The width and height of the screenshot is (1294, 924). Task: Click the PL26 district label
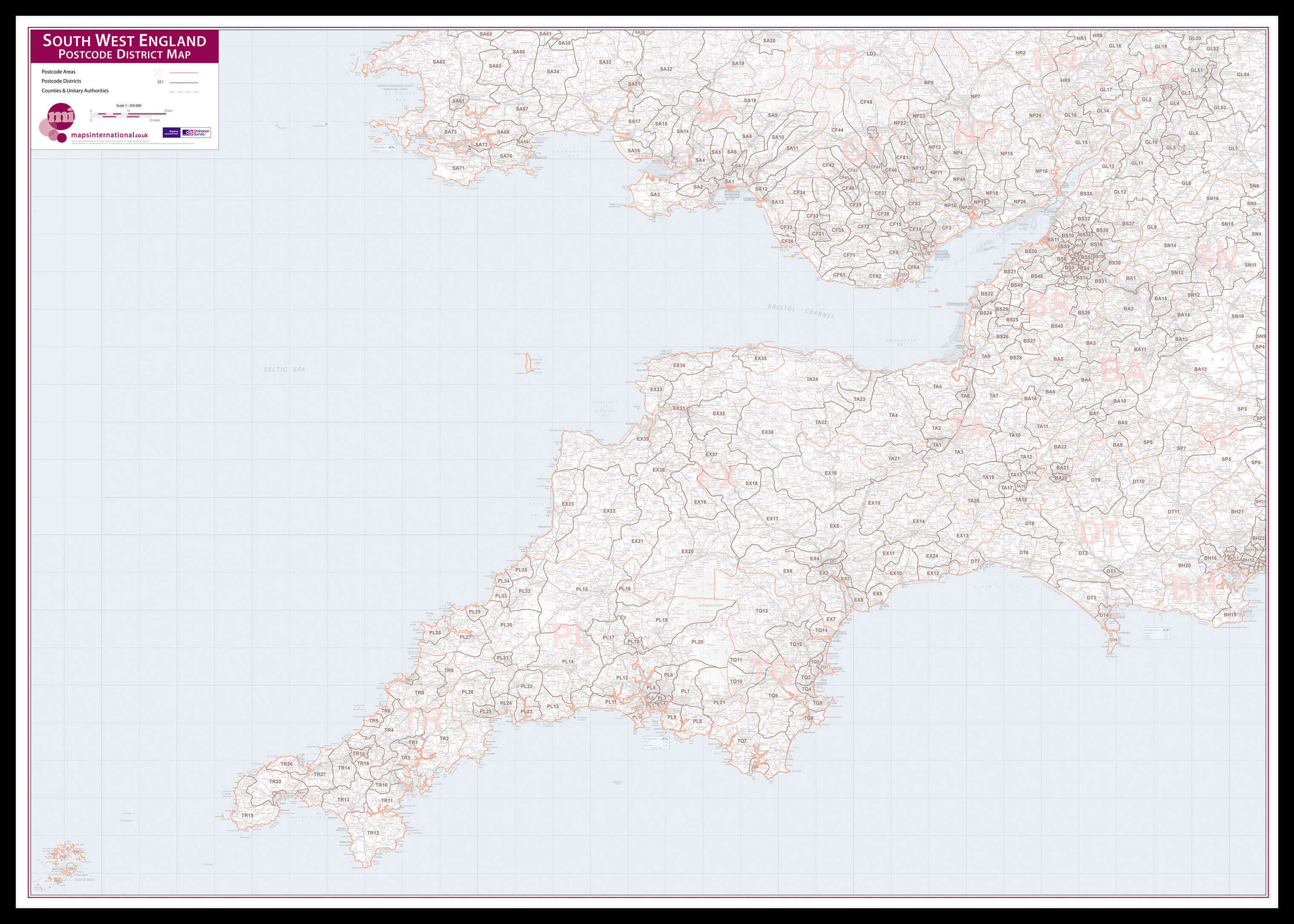tap(468, 692)
